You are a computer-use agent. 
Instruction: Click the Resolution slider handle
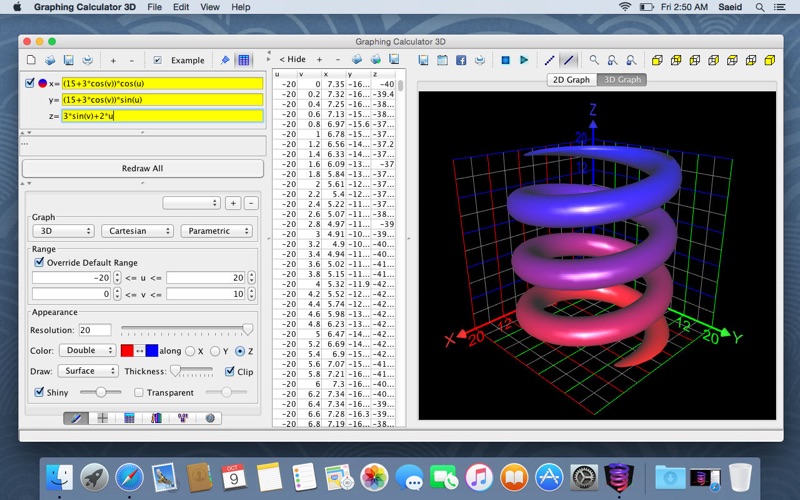click(x=247, y=330)
